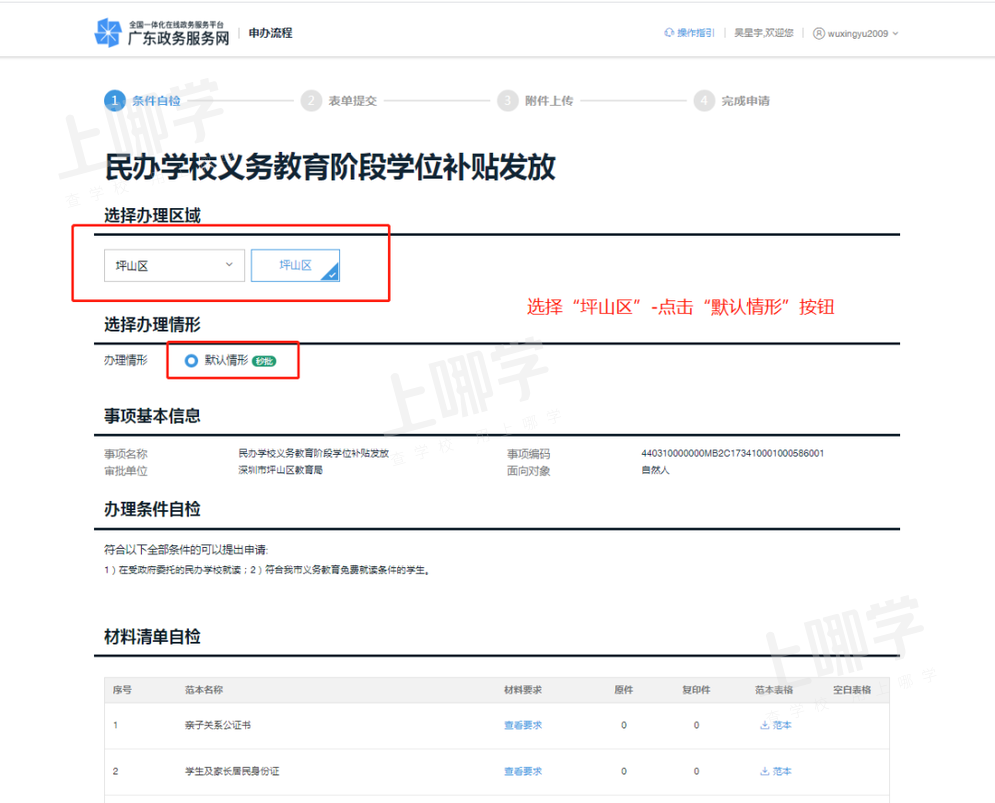Screen dimensions: 995x803
Task: Click step 1 circle 条件自检
Action: point(114,100)
